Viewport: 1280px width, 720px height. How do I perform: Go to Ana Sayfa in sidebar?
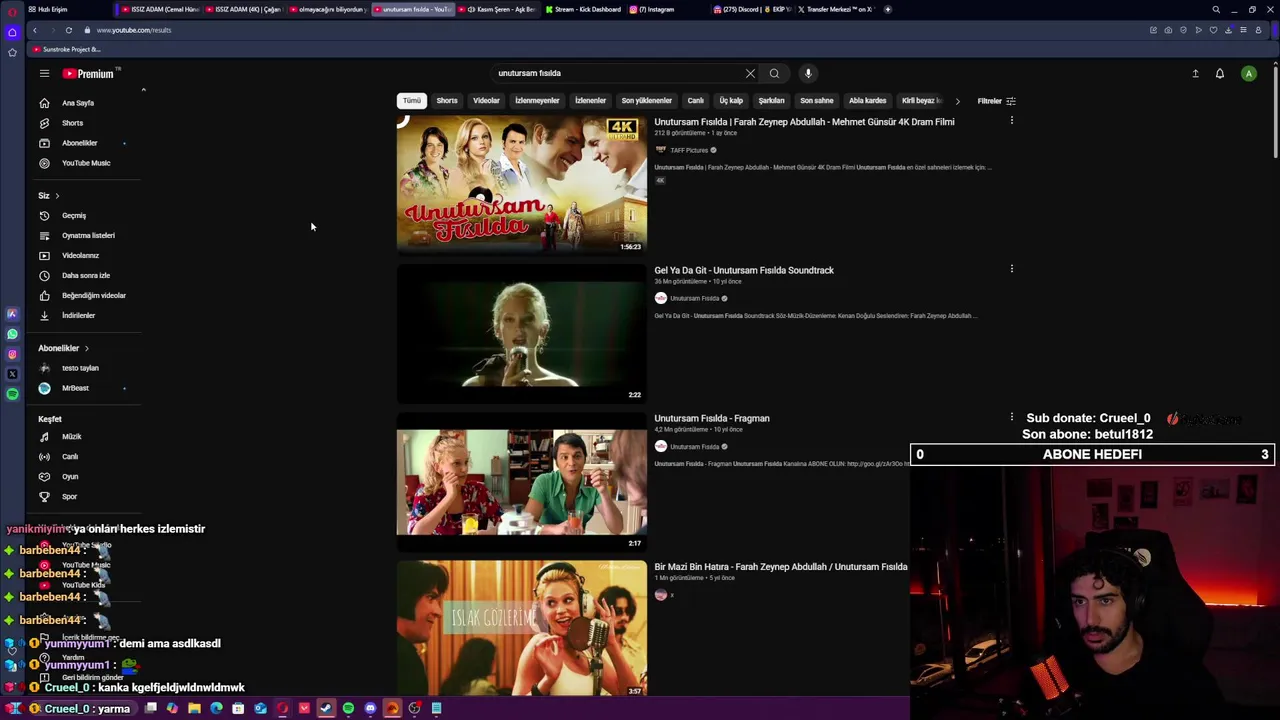[x=78, y=103]
